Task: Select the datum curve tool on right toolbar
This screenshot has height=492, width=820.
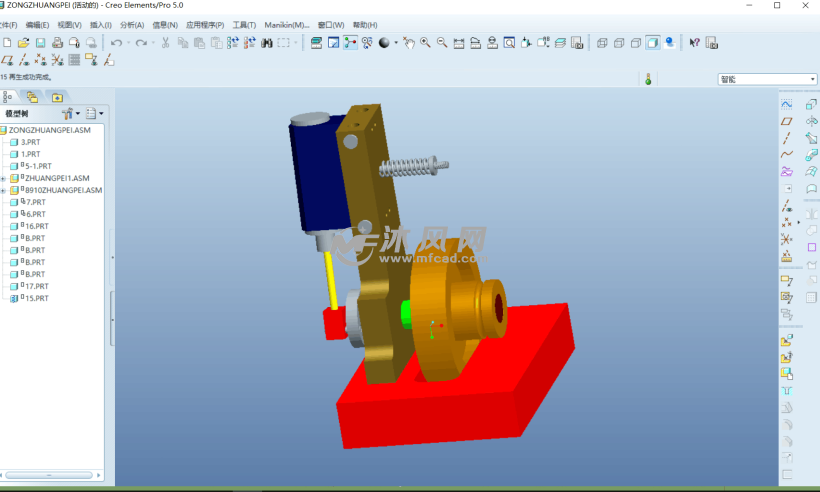Action: [x=787, y=155]
